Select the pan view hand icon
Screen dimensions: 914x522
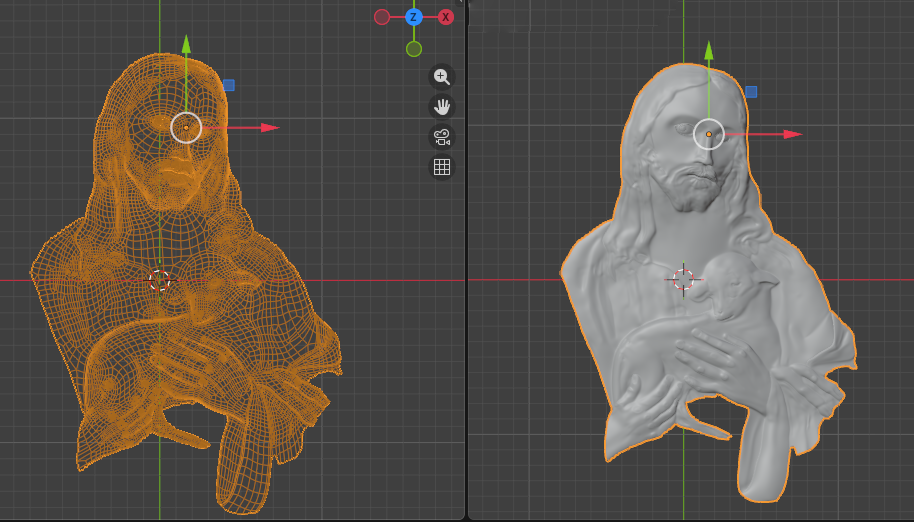(x=442, y=106)
